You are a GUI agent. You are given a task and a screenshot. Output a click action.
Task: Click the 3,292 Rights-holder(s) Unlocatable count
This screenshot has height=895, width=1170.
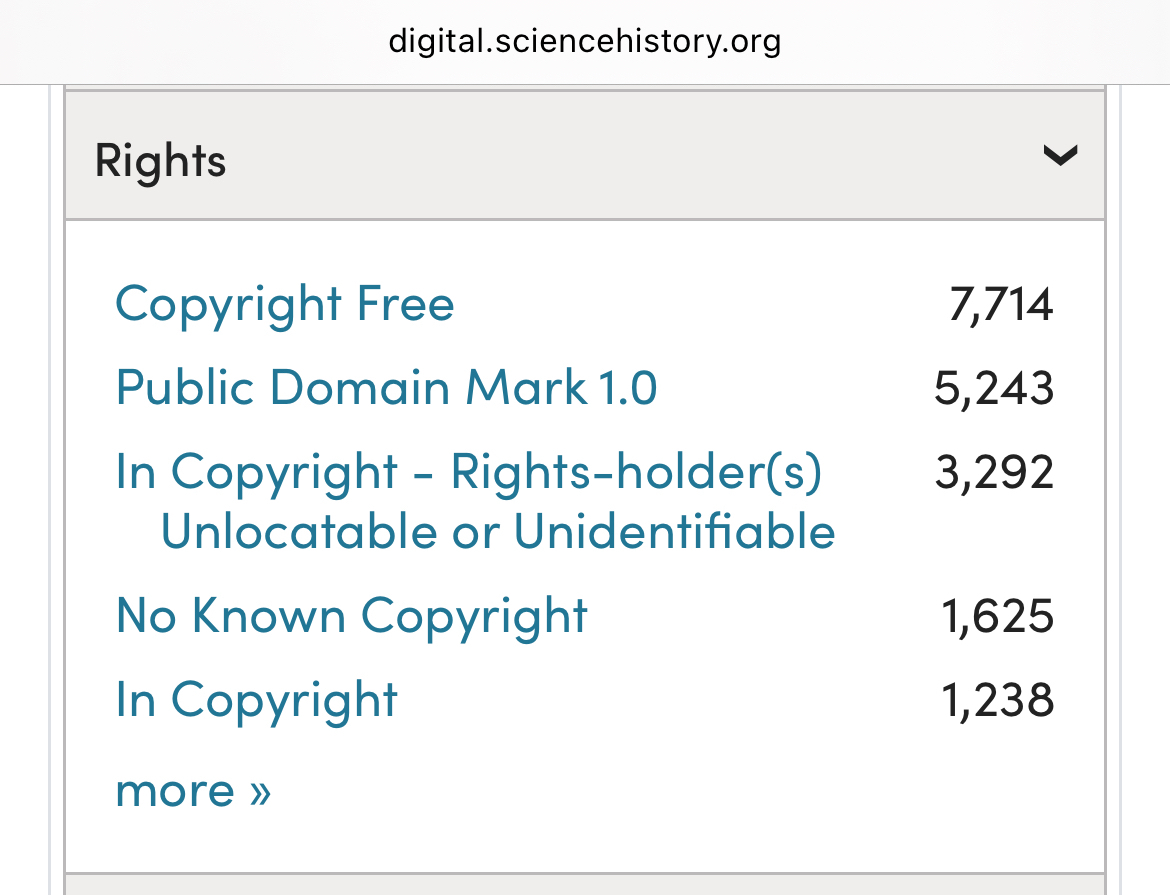(x=994, y=472)
